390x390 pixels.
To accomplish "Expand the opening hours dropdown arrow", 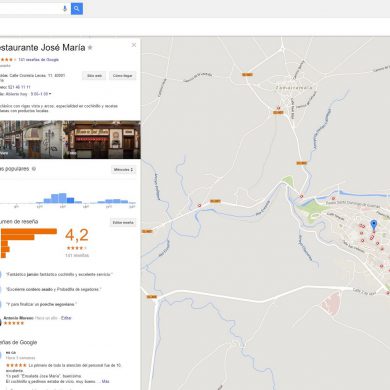I will (50, 94).
